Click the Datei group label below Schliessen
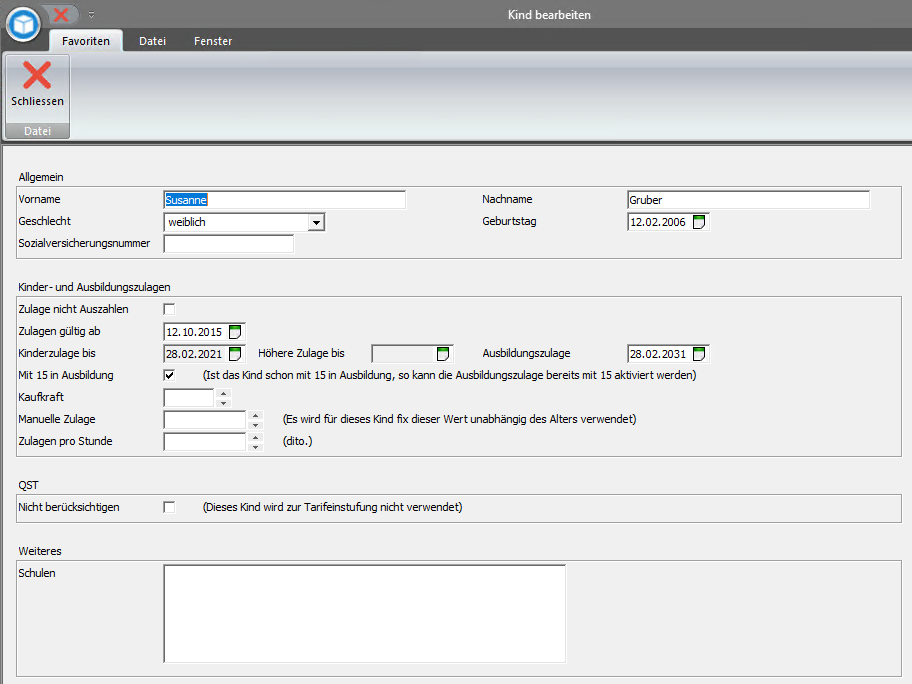The image size is (912, 684). 37,131
